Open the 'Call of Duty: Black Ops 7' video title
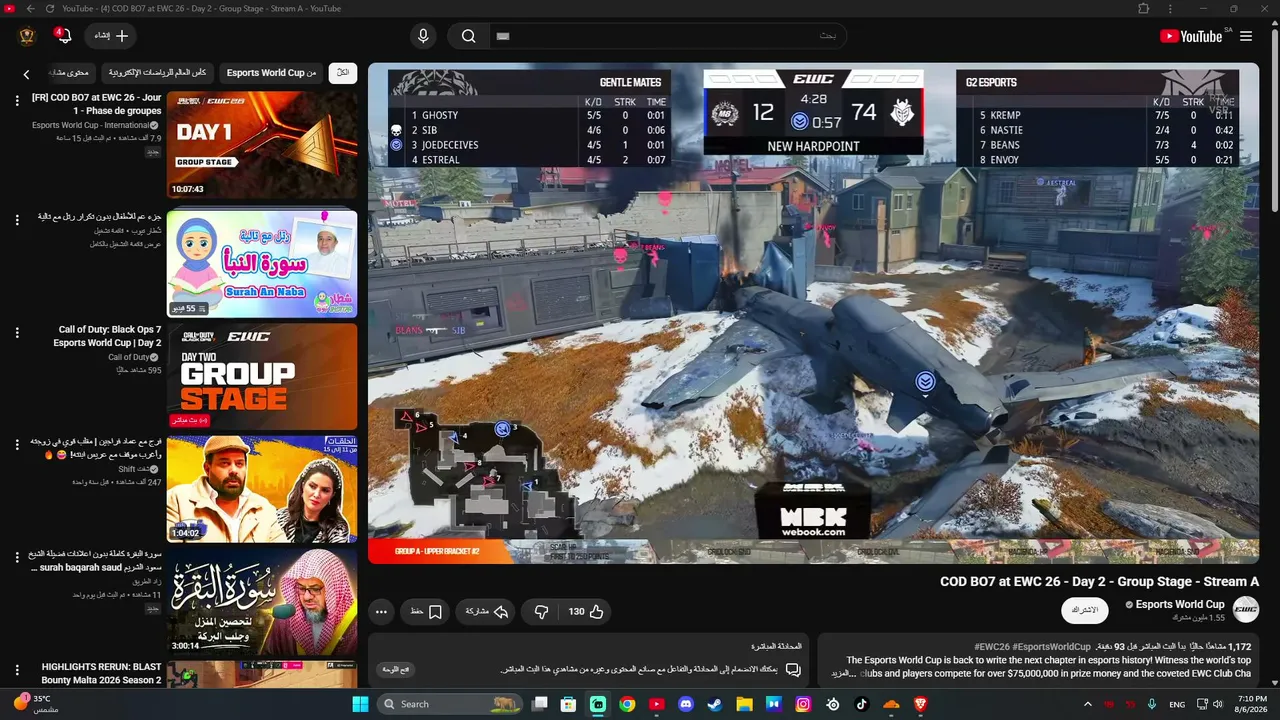The width and height of the screenshot is (1280, 720). click(x=107, y=336)
